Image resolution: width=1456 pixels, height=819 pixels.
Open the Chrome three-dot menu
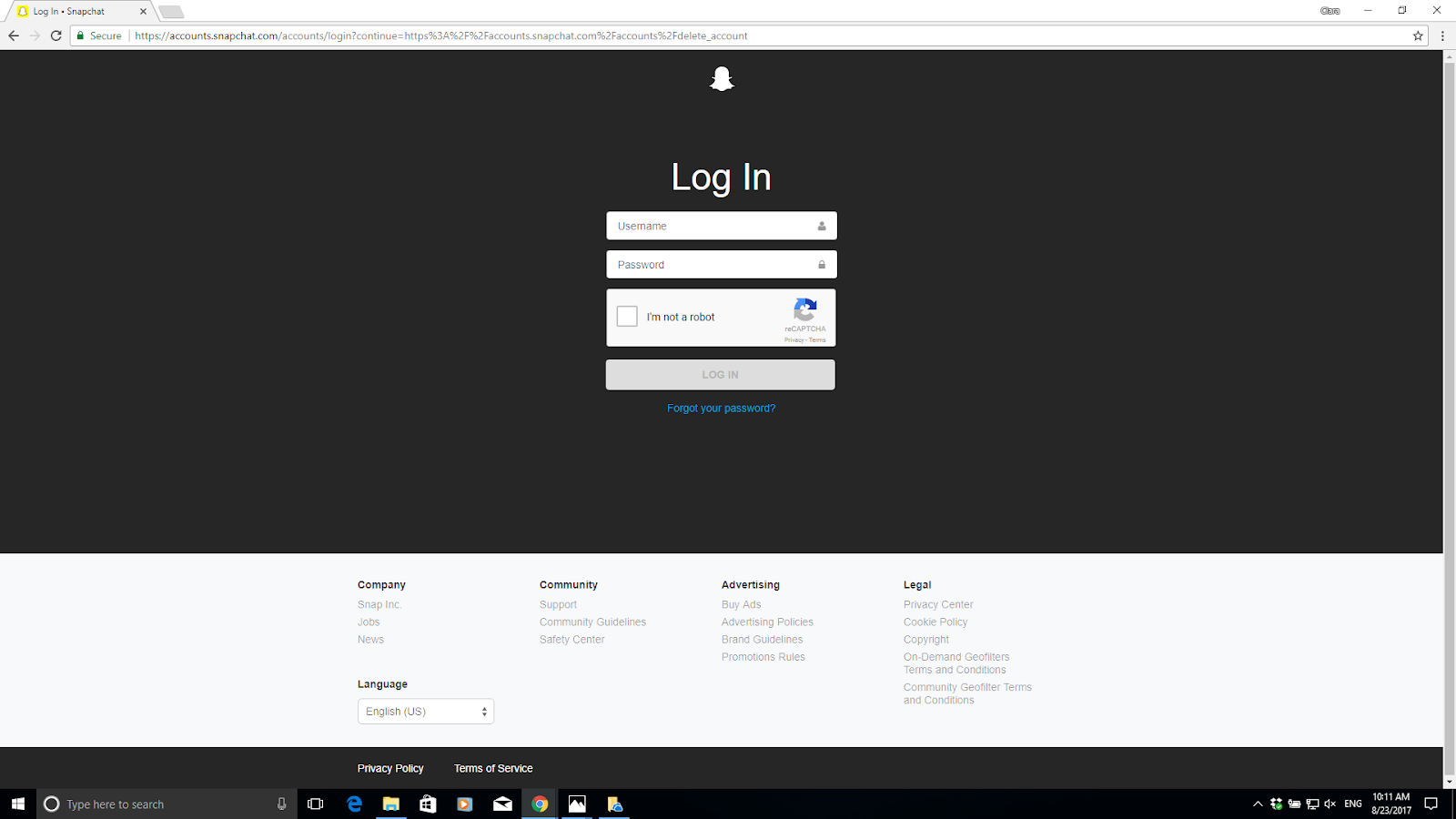[x=1442, y=35]
